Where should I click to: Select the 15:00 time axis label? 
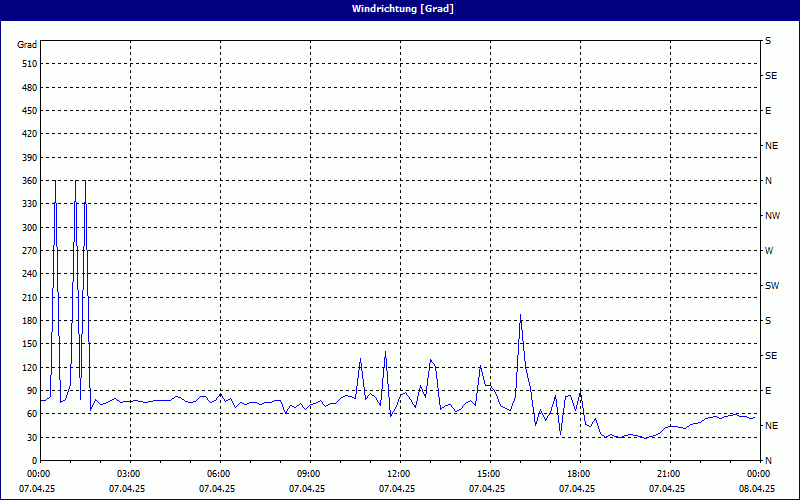click(489, 474)
